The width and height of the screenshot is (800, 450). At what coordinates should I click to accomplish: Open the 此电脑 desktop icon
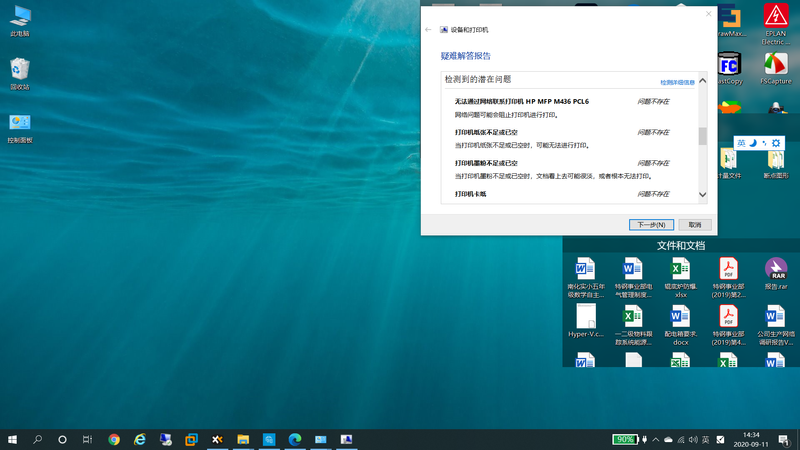(20, 18)
